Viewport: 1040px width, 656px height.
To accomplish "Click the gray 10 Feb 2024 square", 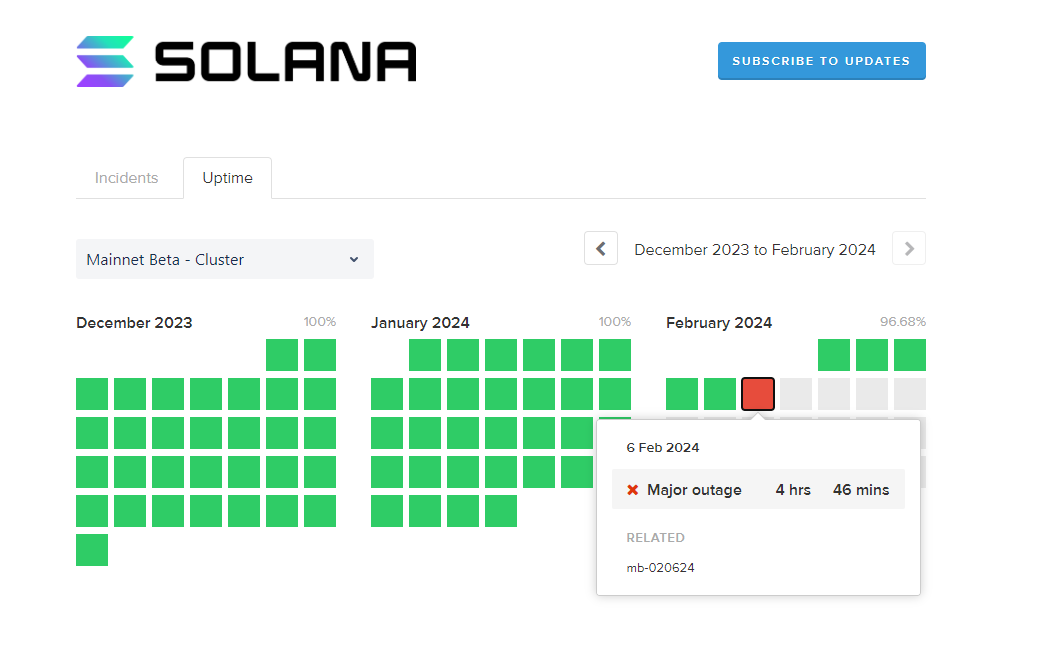I will [910, 394].
